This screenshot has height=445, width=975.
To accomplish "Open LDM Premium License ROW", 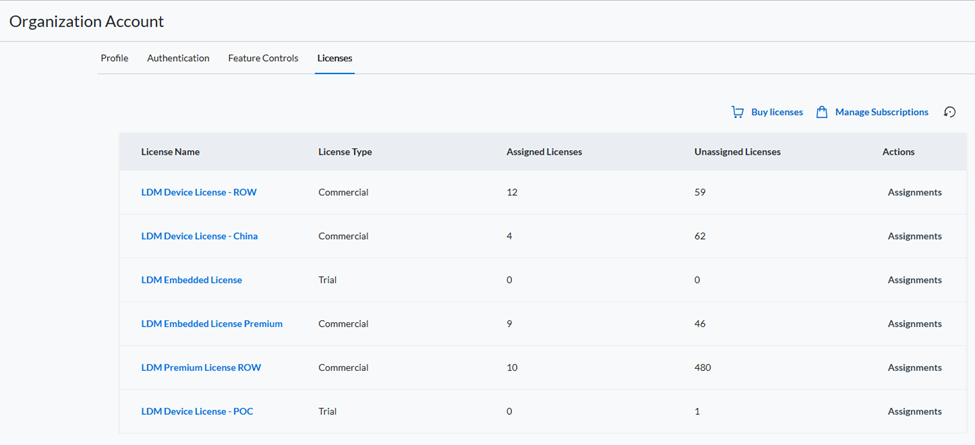I will click(201, 368).
